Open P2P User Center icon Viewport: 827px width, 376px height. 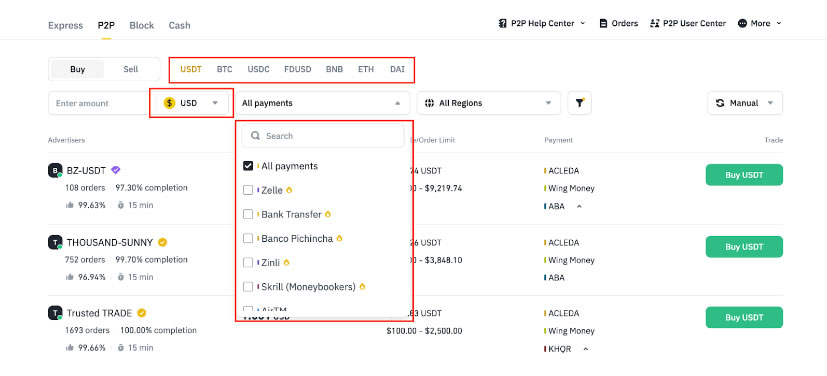pos(655,23)
